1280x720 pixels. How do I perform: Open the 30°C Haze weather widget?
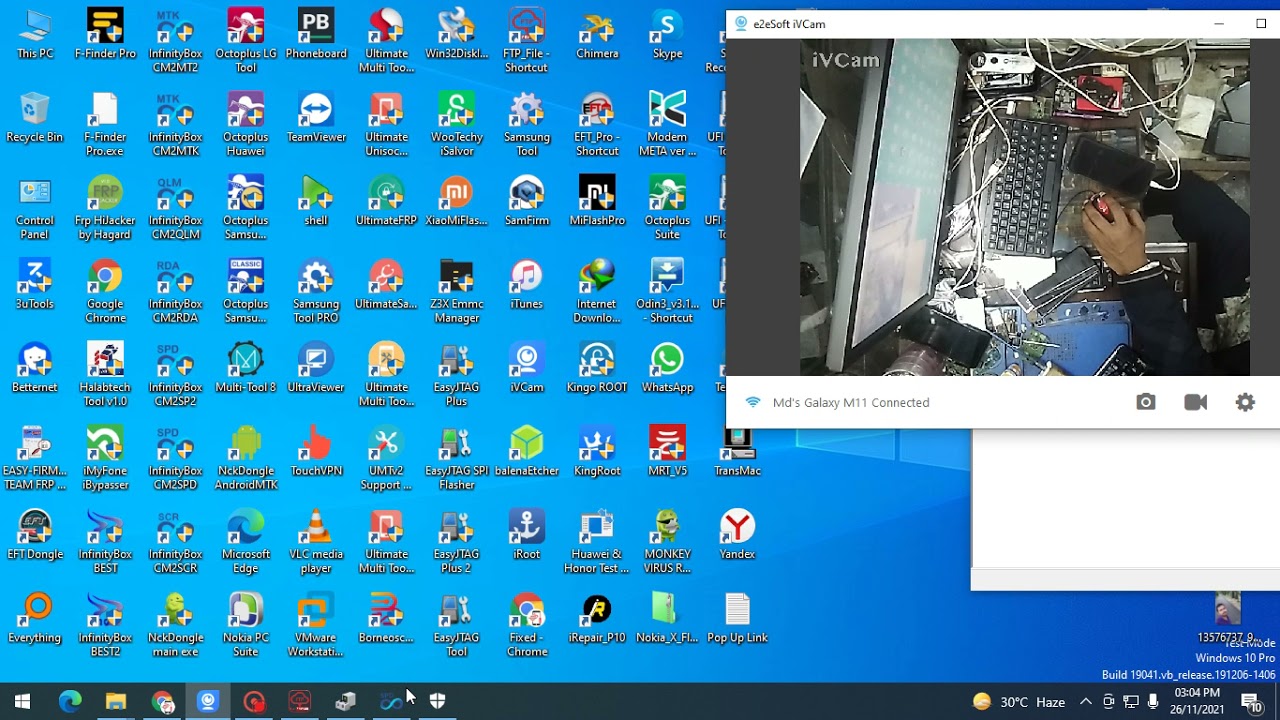tap(1019, 702)
